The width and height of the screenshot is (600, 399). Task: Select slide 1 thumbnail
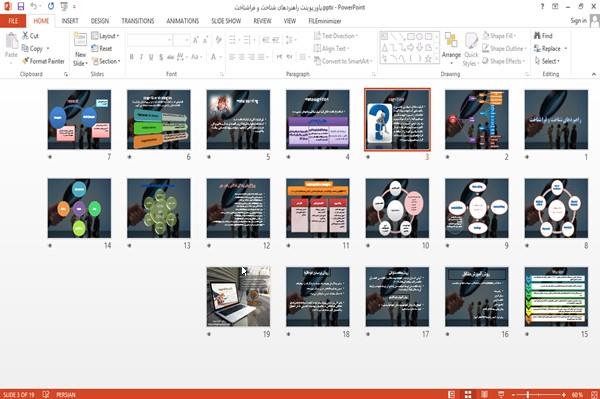click(556, 119)
